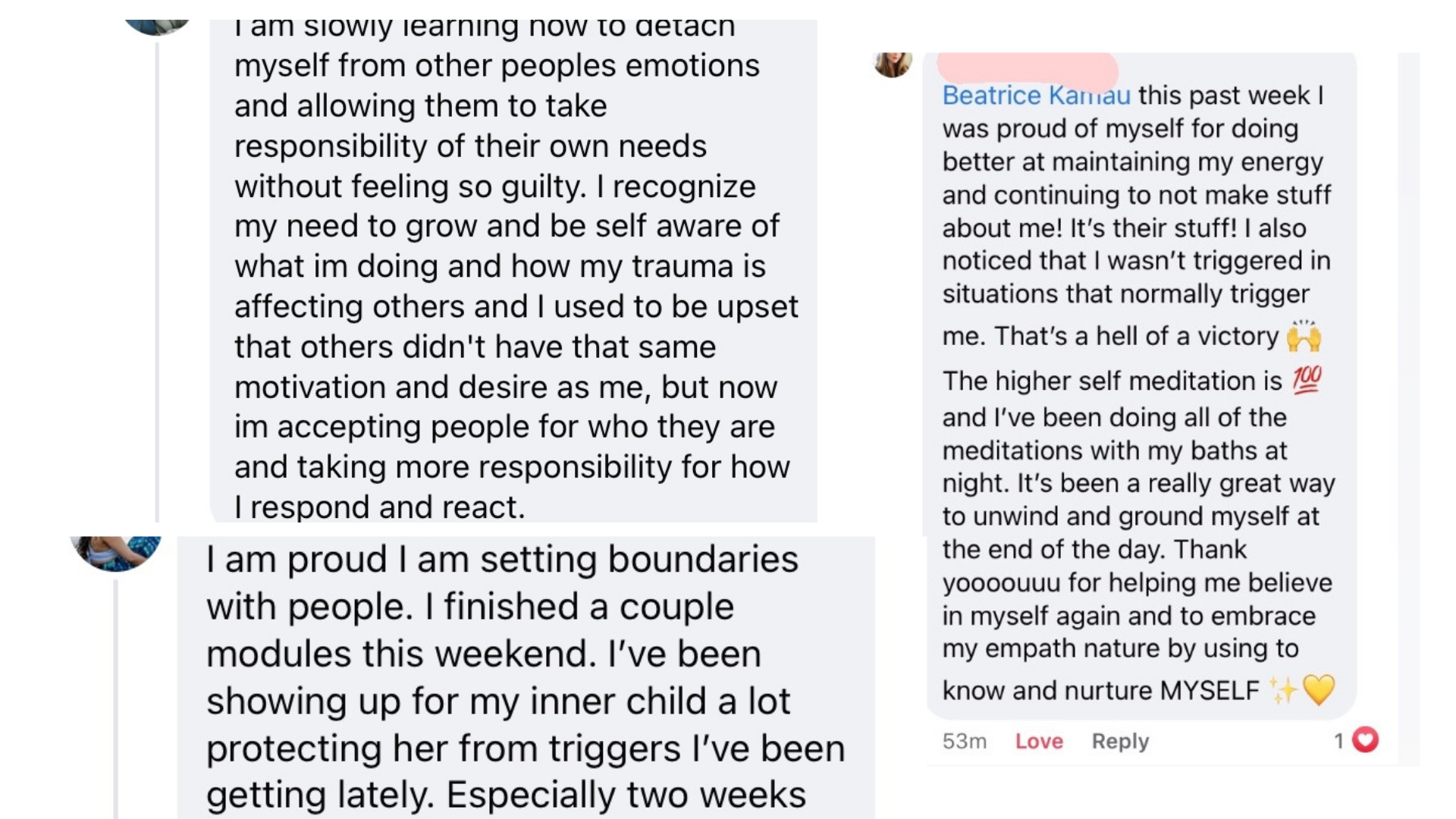This screenshot has width=1456, height=819.
Task: Click thread line under top-left avatar
Action: (157, 281)
